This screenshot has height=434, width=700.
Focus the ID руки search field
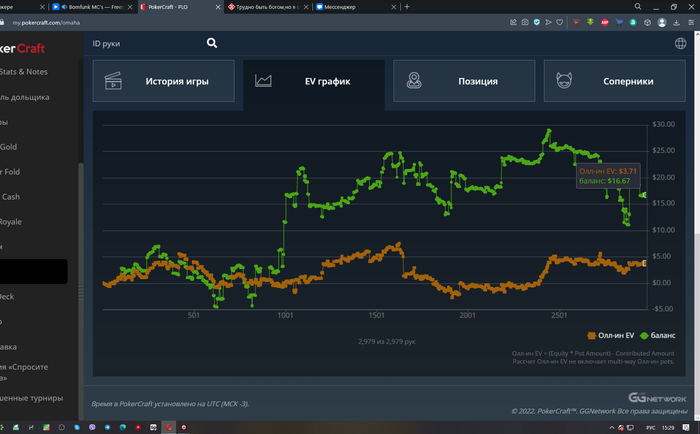pyautogui.click(x=147, y=43)
